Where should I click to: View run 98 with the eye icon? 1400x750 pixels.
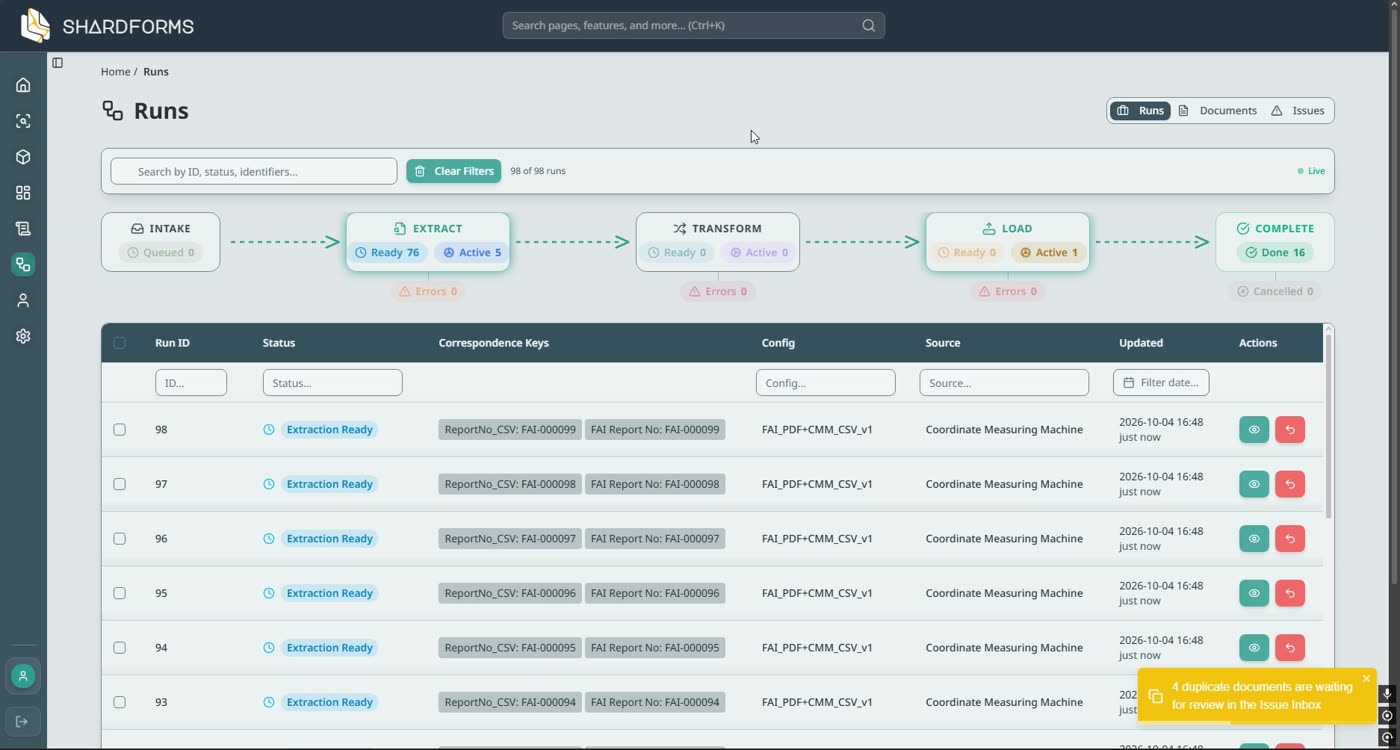(1254, 430)
